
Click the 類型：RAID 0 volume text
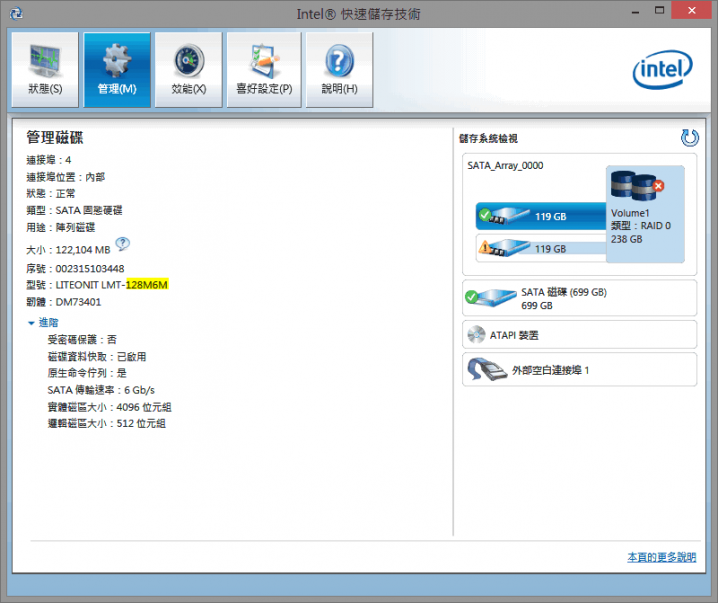pos(641,225)
